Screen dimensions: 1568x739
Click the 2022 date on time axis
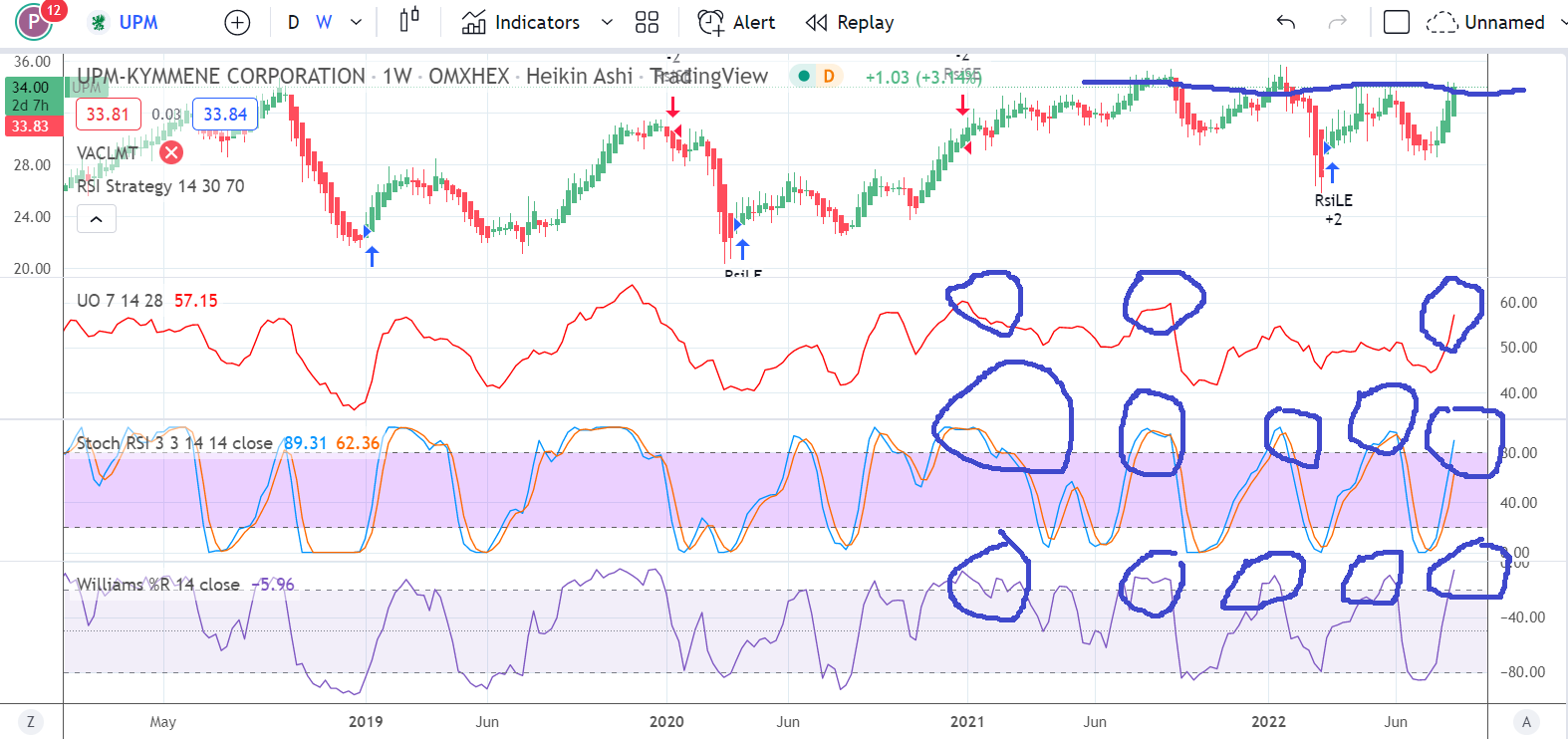(x=1268, y=722)
